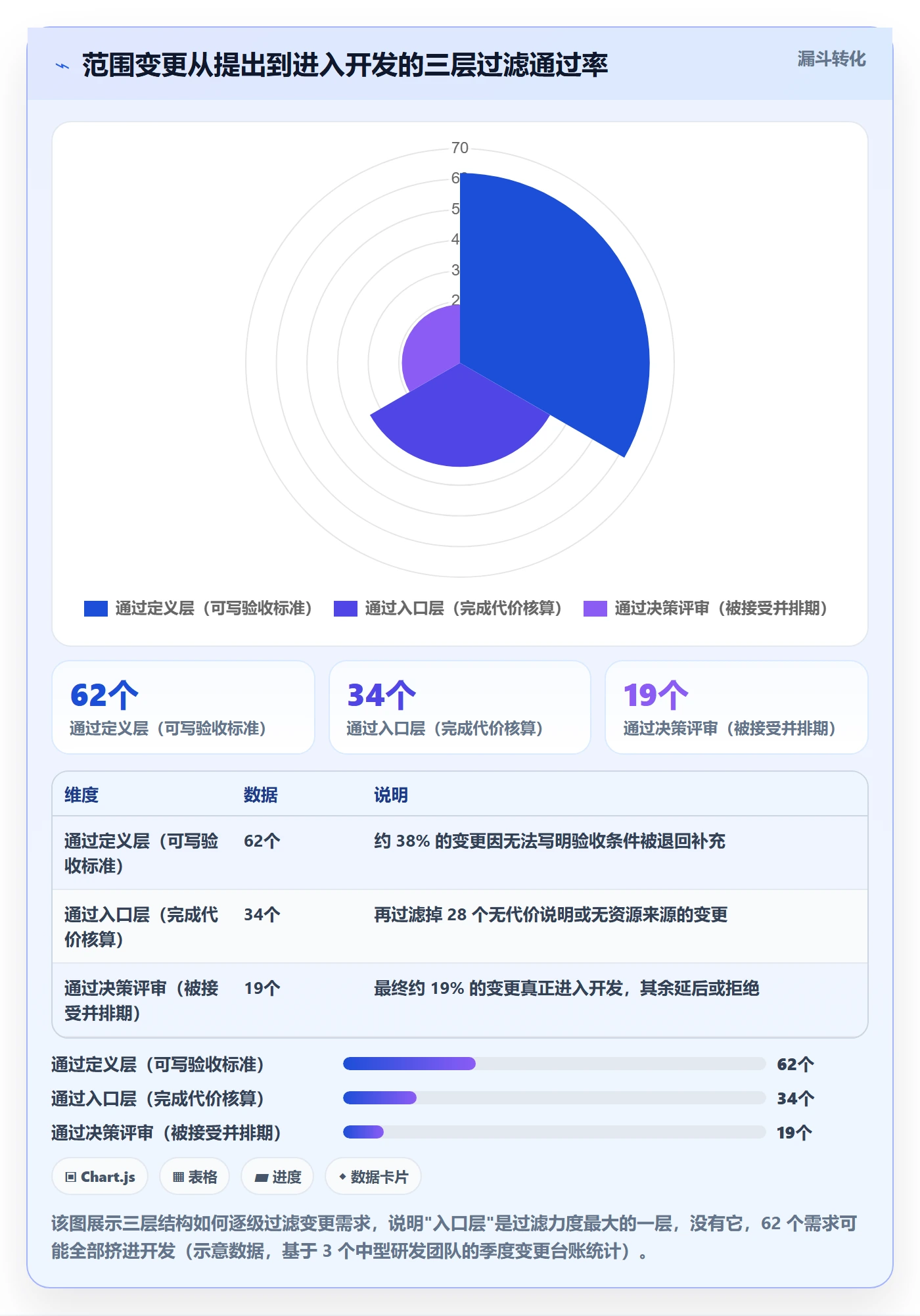The height and width of the screenshot is (1316, 920).
Task: Click the 数据 column header
Action: pos(261,795)
